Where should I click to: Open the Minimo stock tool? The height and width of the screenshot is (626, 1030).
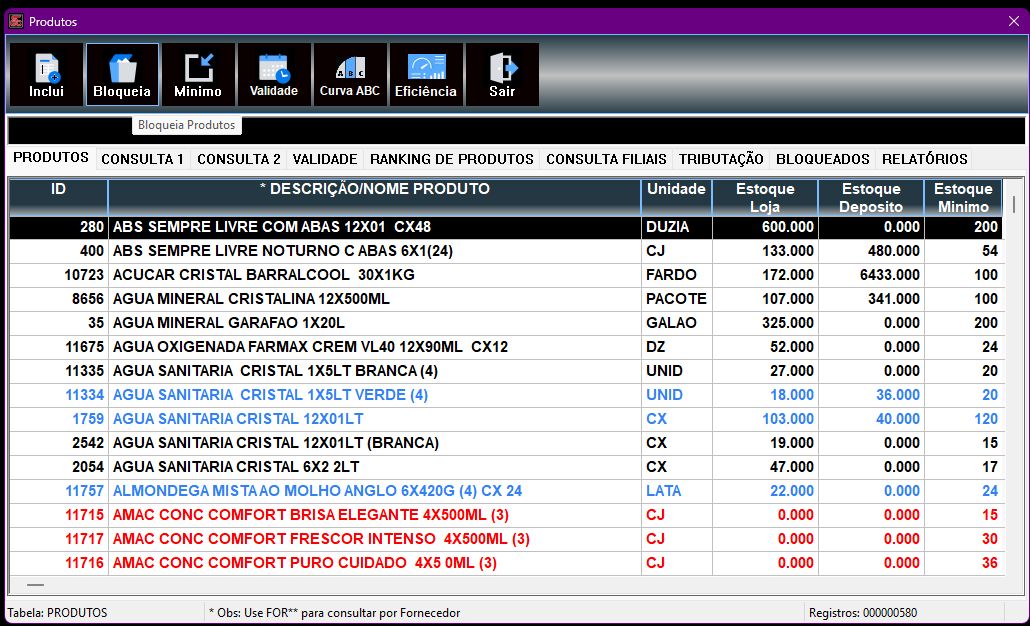[x=198, y=75]
